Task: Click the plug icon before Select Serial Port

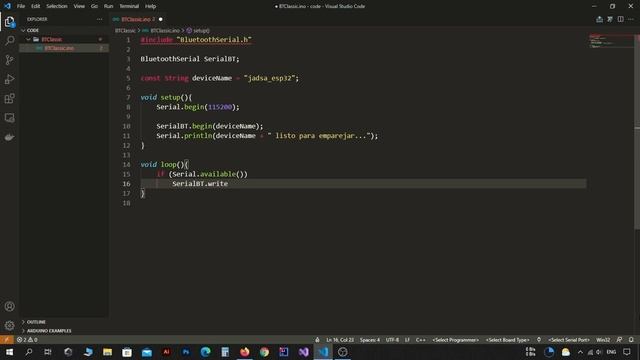Action: pos(539,340)
